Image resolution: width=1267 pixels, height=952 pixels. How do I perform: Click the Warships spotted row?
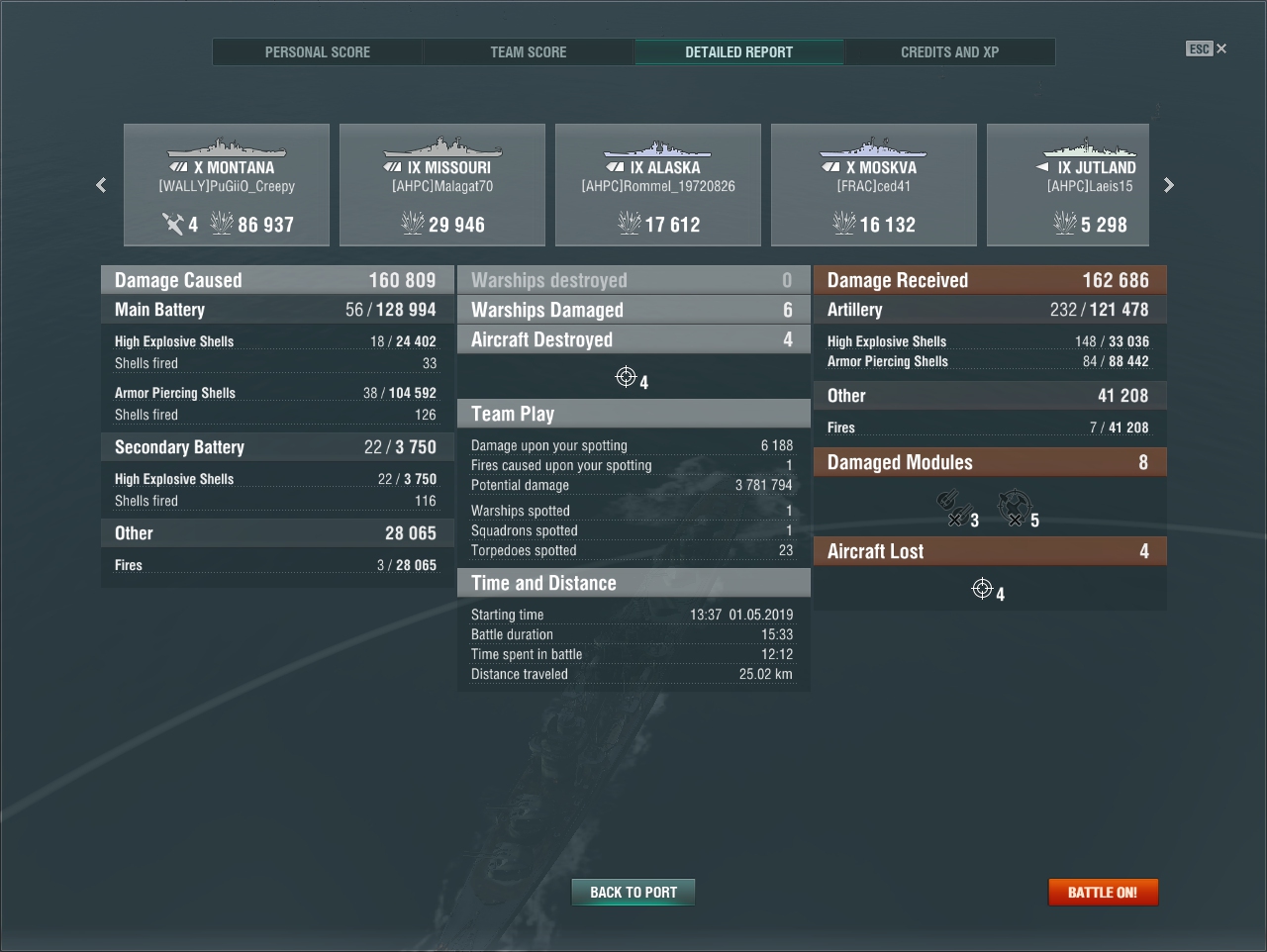[632, 511]
